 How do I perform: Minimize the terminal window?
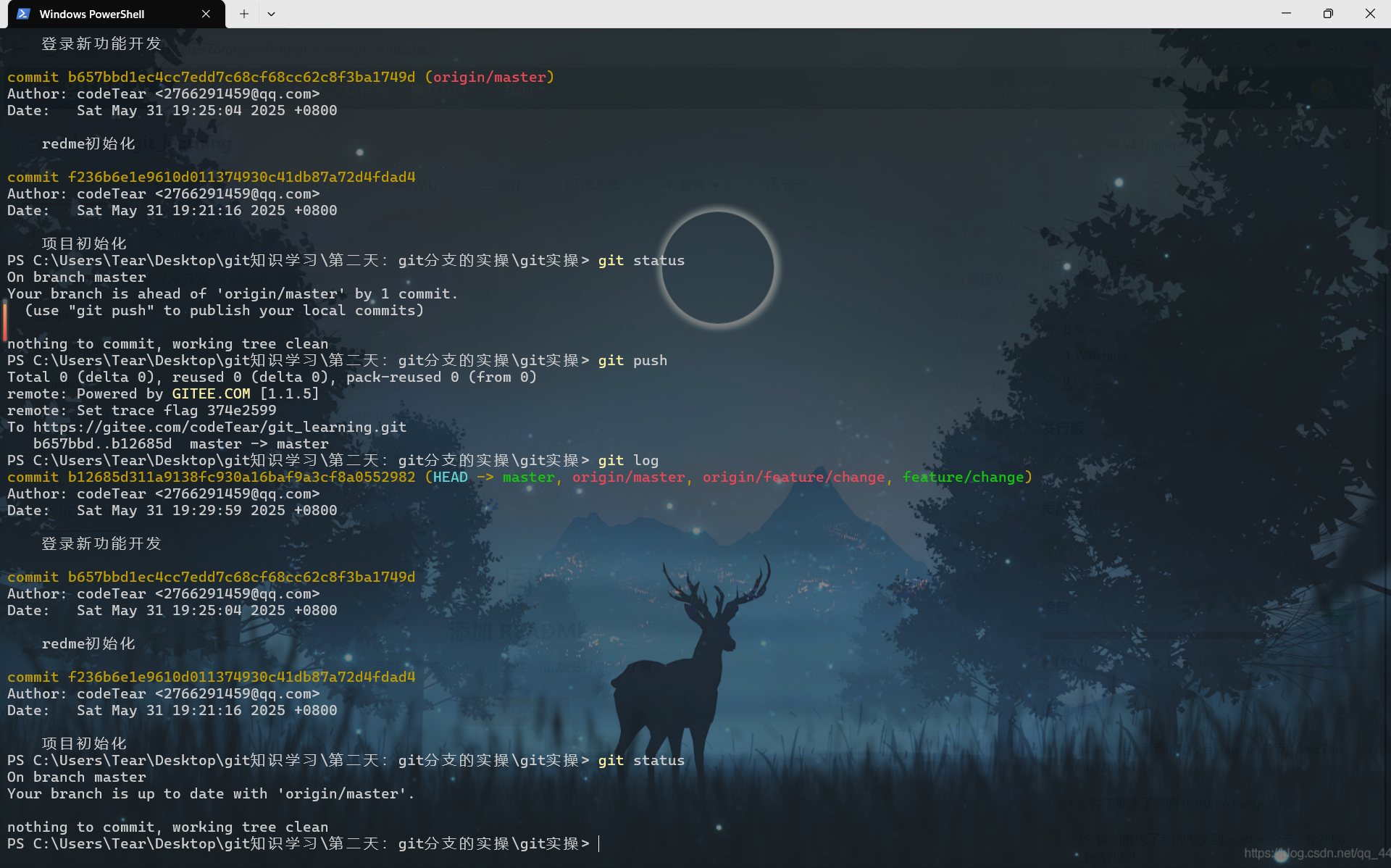[1286, 14]
